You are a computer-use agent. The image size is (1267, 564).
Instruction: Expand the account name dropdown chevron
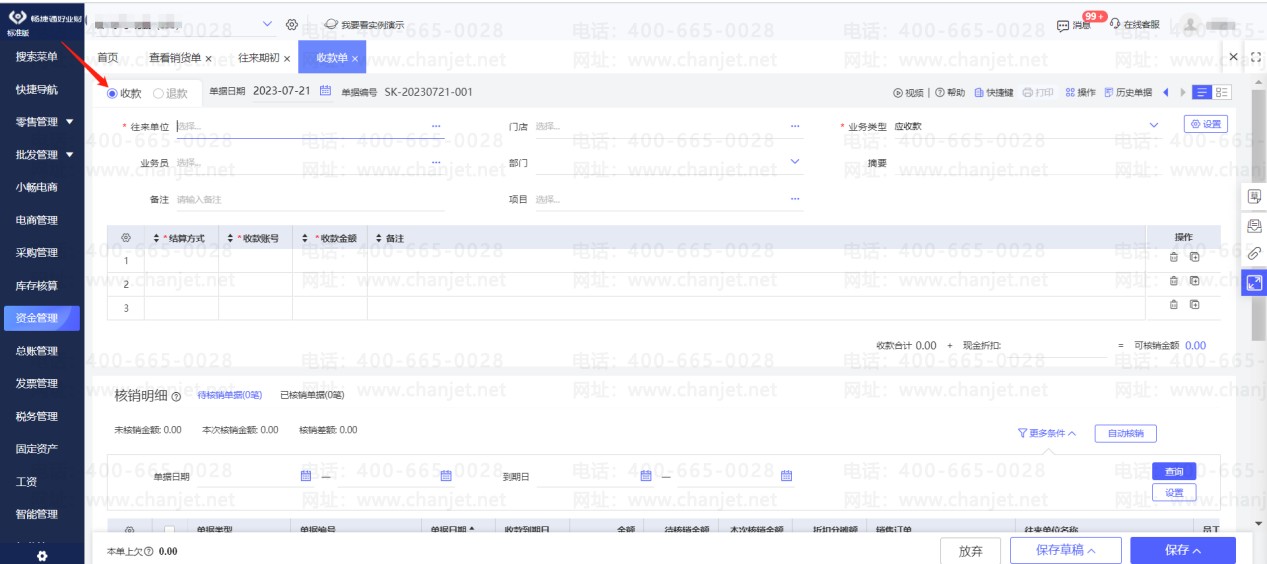pos(267,23)
